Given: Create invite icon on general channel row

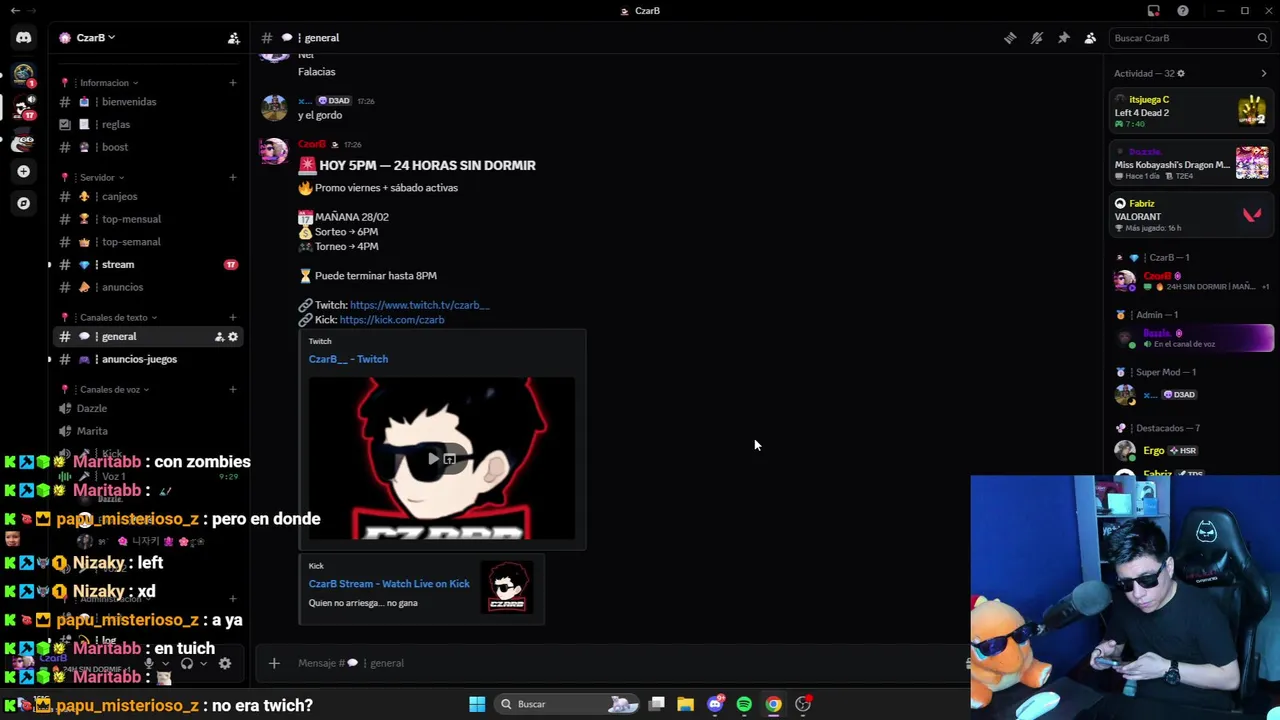Looking at the screenshot, I should 219,337.
